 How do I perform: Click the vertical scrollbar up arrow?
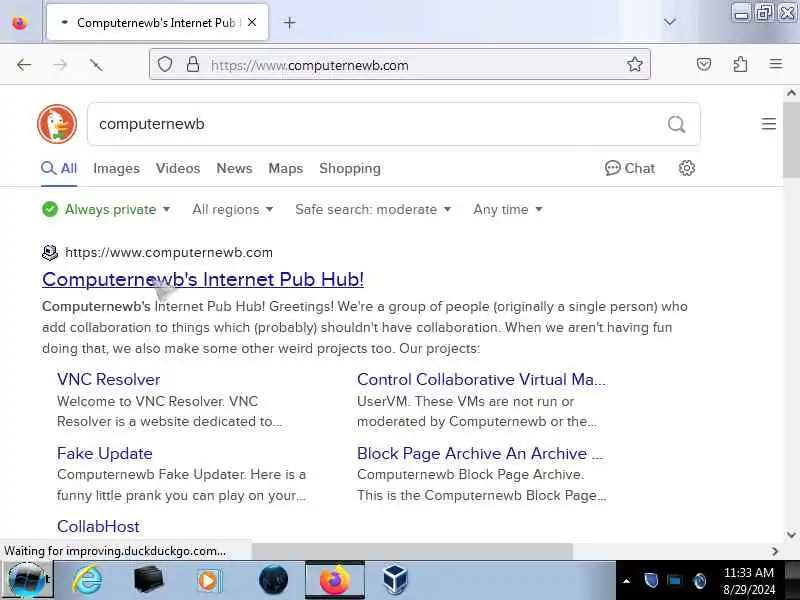pos(791,93)
